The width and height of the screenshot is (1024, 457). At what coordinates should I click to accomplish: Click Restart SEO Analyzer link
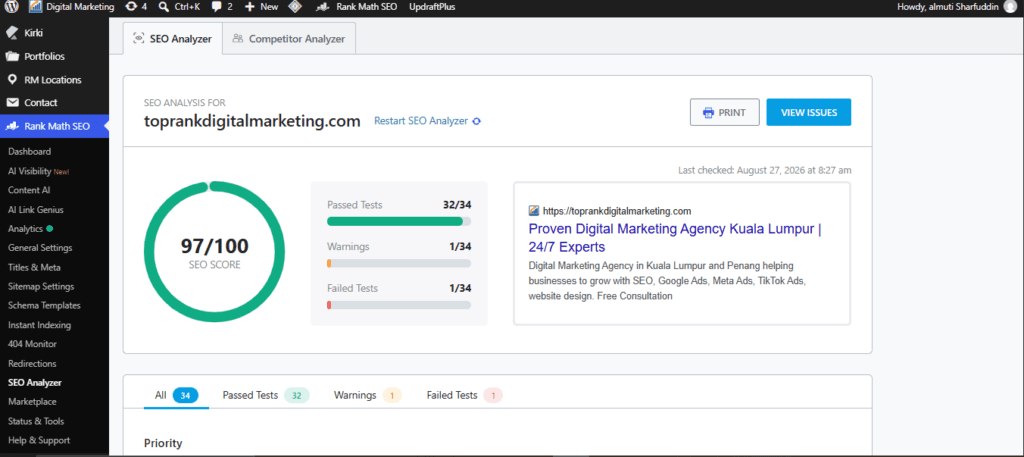click(x=421, y=121)
